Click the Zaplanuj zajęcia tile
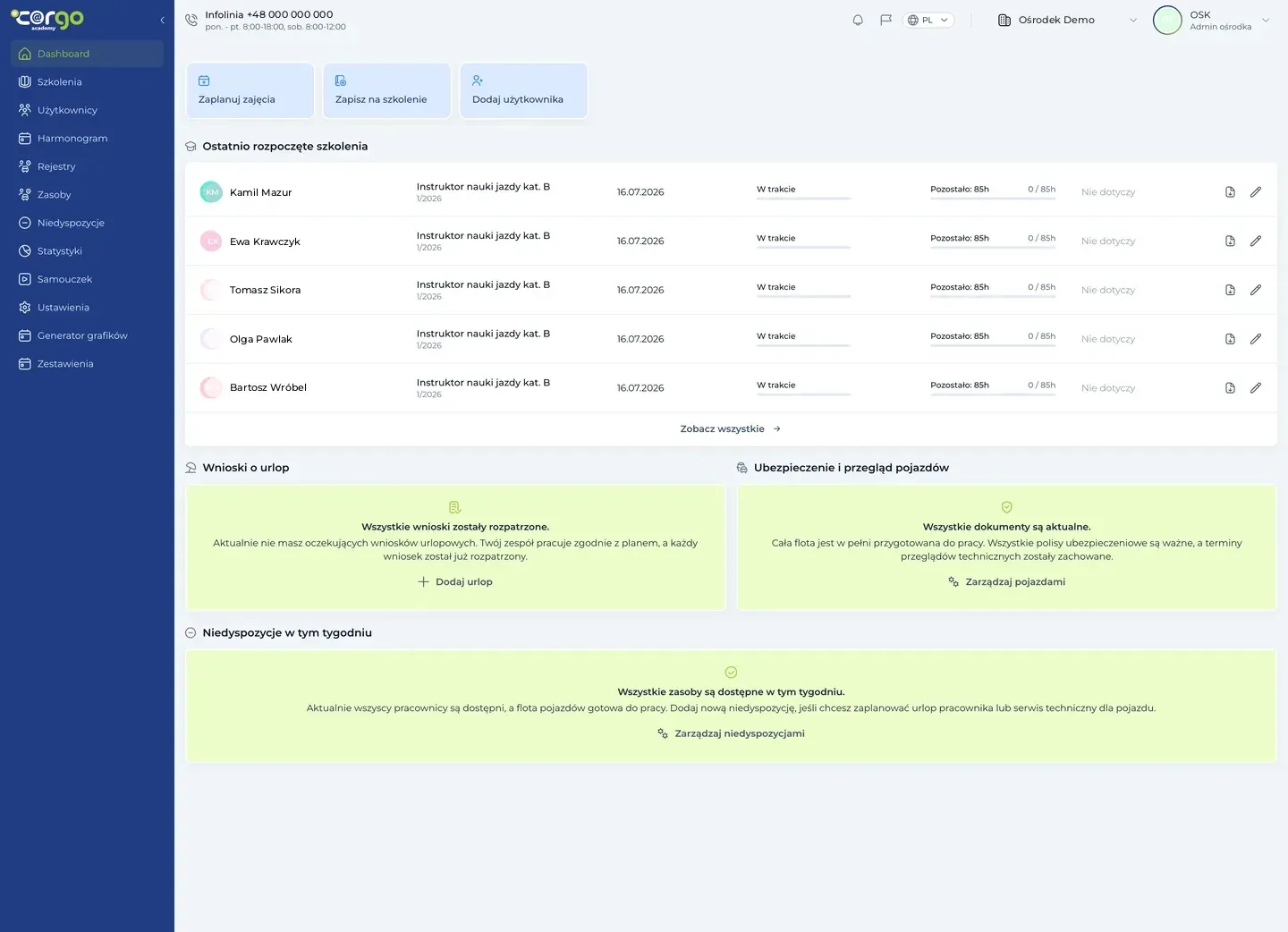Viewport: 1288px width, 932px height. pyautogui.click(x=250, y=90)
